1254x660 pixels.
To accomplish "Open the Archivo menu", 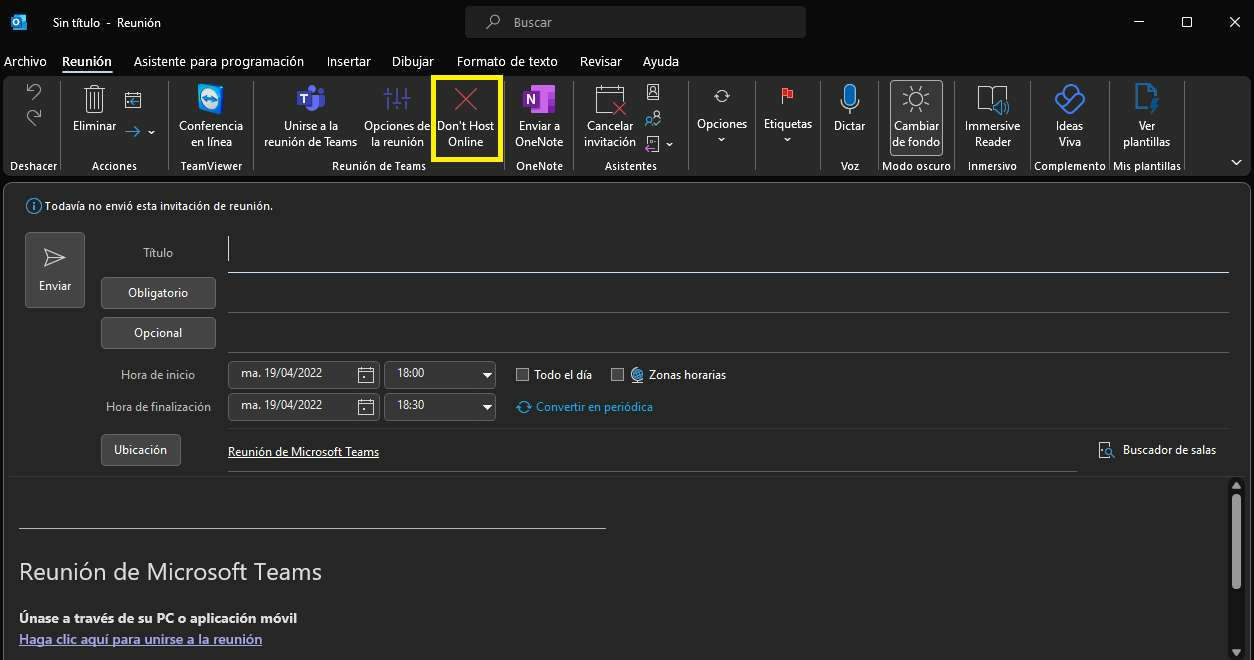I will coord(25,61).
